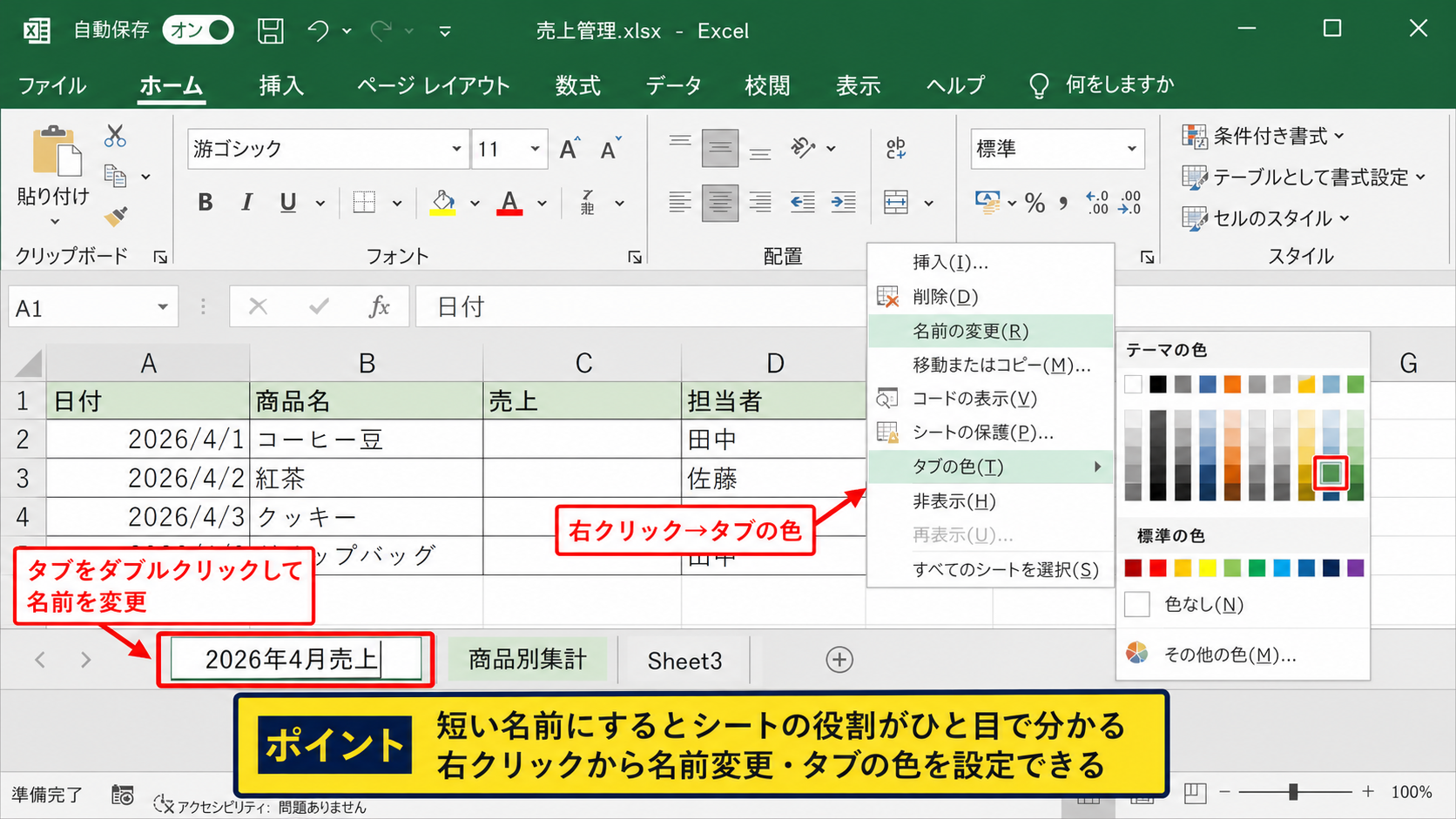Apply Italic formatting

click(x=247, y=203)
